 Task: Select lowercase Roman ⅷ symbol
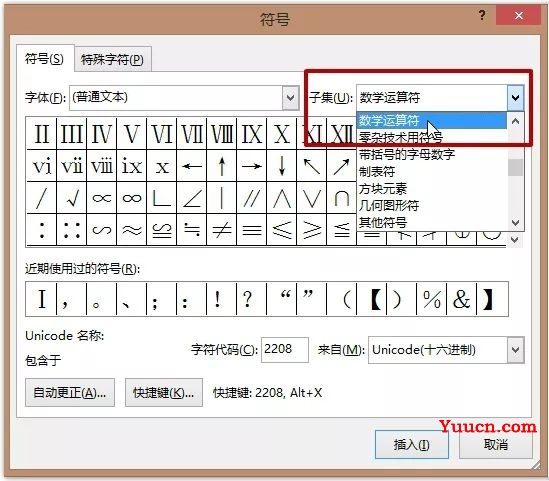click(x=102, y=166)
